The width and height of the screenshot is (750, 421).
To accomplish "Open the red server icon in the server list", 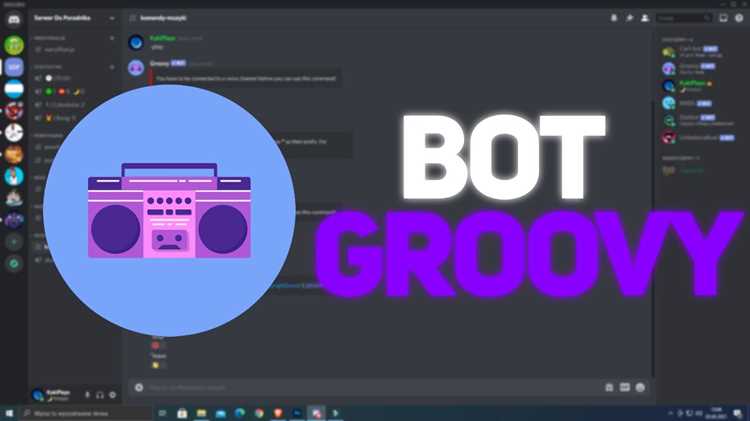I will click(14, 111).
